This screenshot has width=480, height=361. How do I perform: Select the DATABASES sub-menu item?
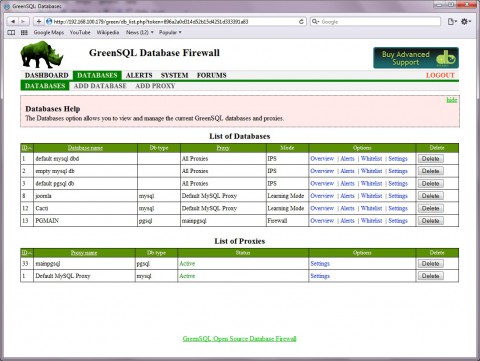[45, 86]
